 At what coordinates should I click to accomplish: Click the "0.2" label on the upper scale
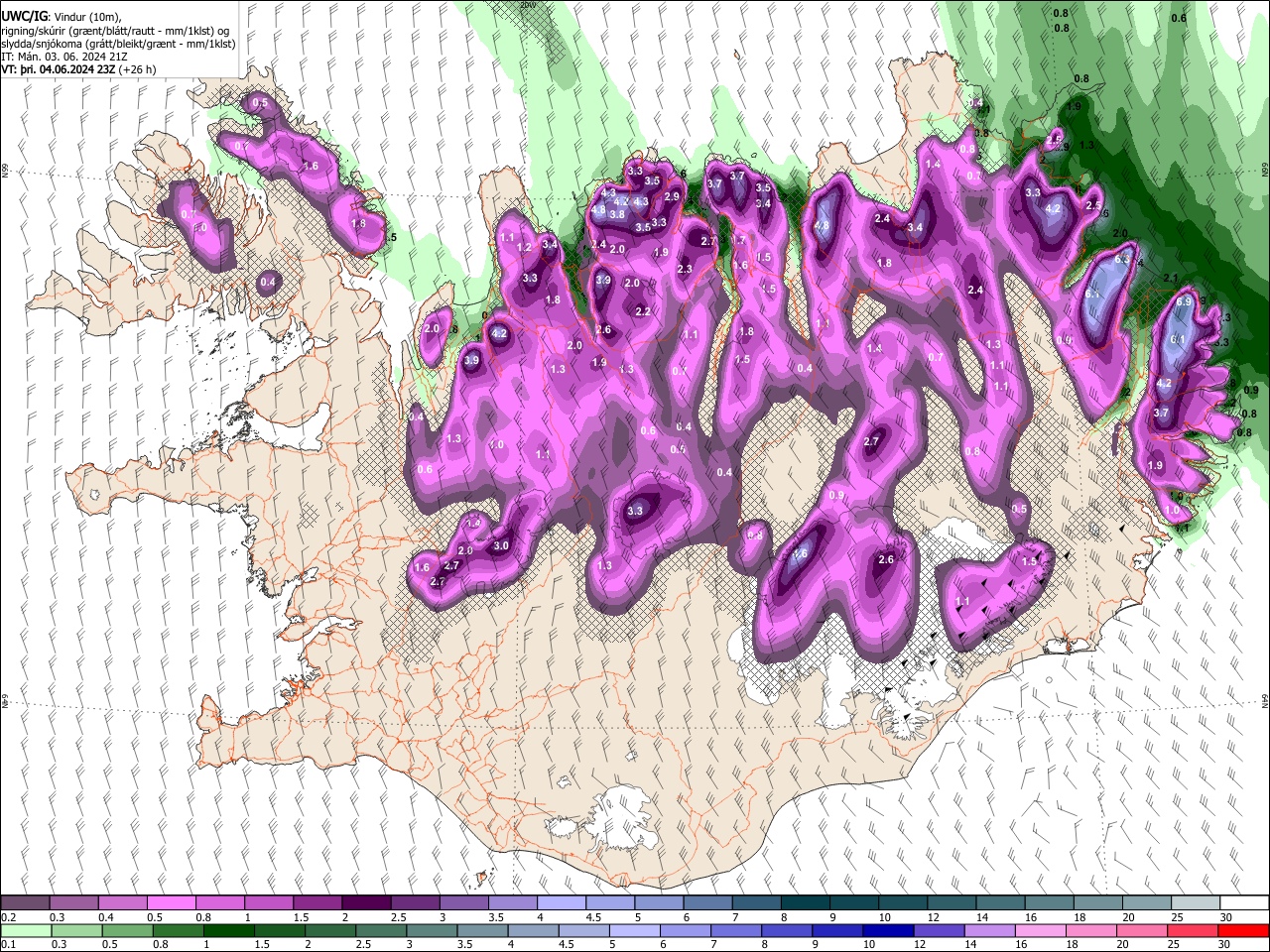click(x=9, y=917)
